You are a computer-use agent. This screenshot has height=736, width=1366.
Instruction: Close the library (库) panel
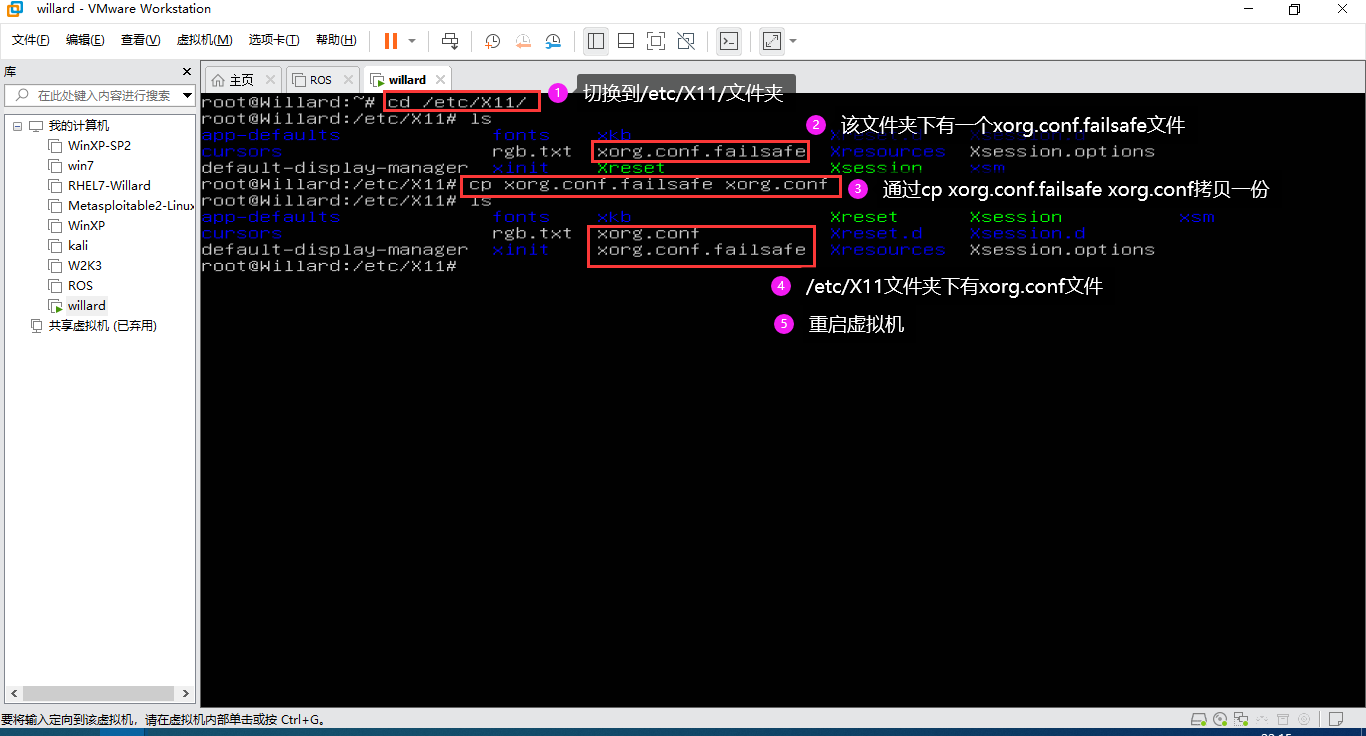pyautogui.click(x=186, y=72)
